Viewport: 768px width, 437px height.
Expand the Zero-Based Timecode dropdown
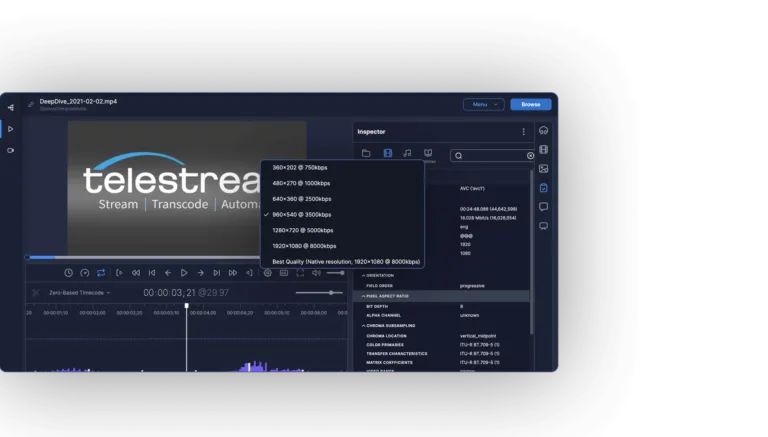pos(80,293)
